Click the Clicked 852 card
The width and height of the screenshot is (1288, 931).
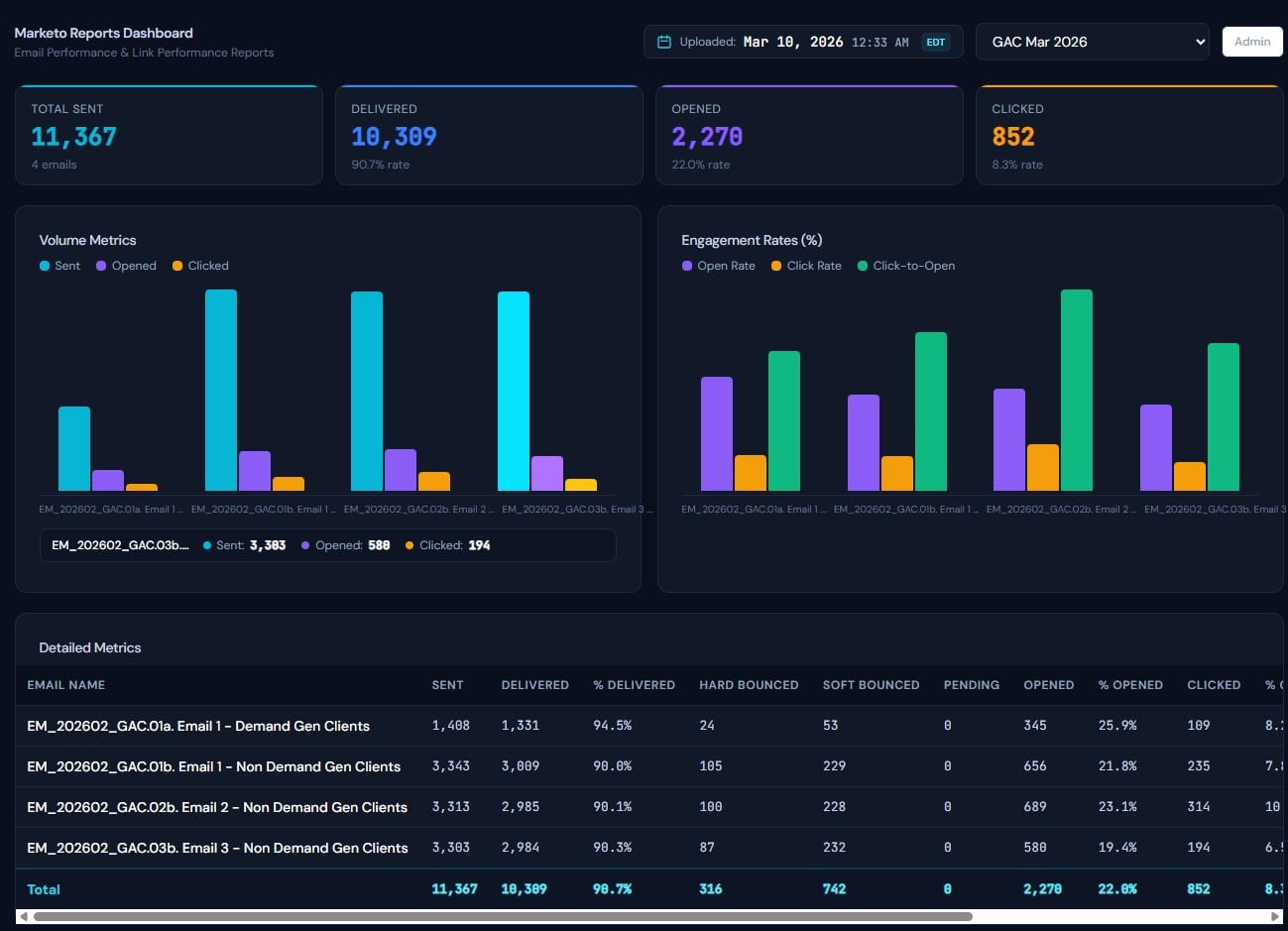click(x=1129, y=135)
